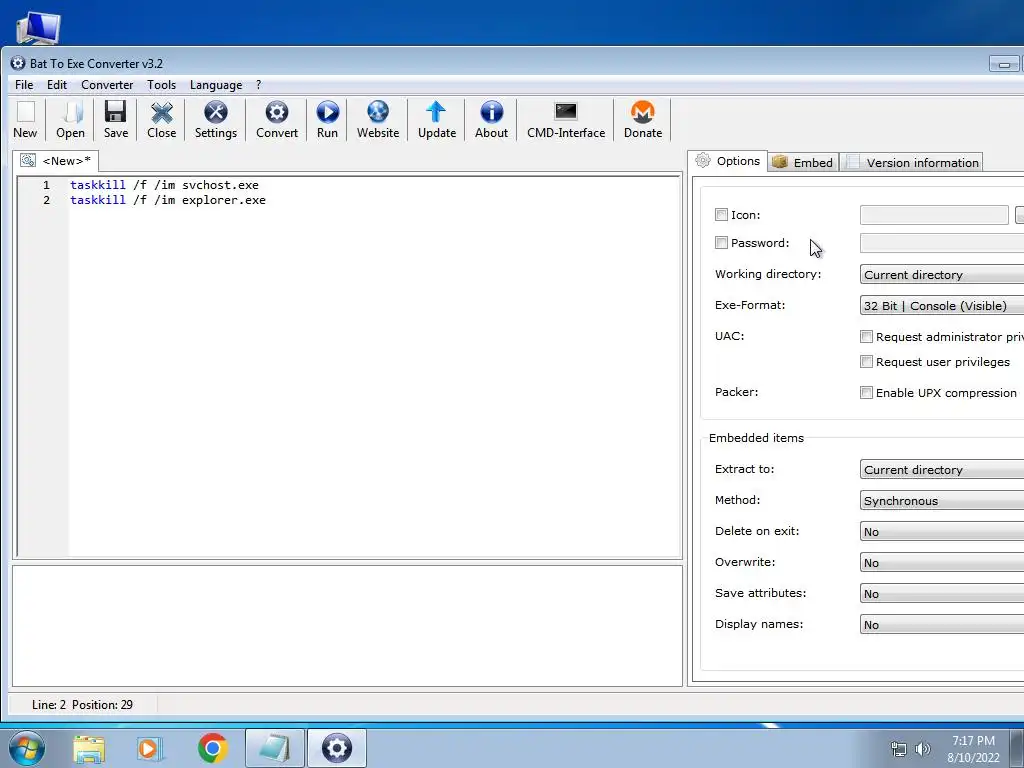Enable UPX compression checkbox
The image size is (1024, 768).
[x=866, y=392]
